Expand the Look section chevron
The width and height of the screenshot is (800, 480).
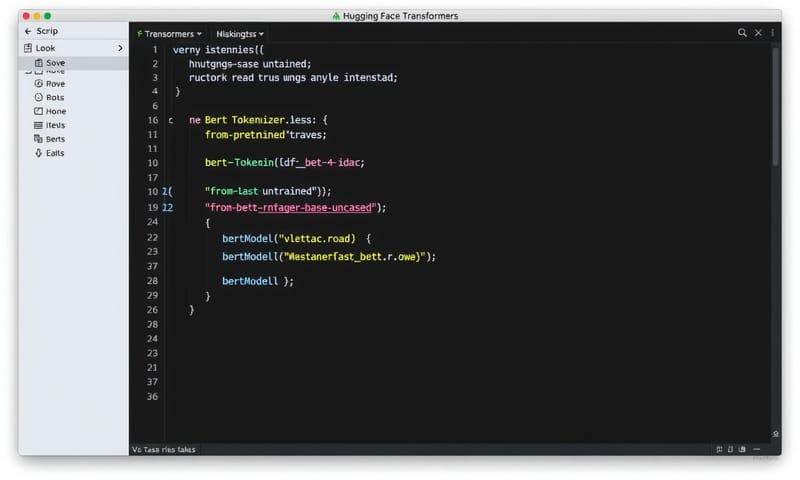pos(120,48)
